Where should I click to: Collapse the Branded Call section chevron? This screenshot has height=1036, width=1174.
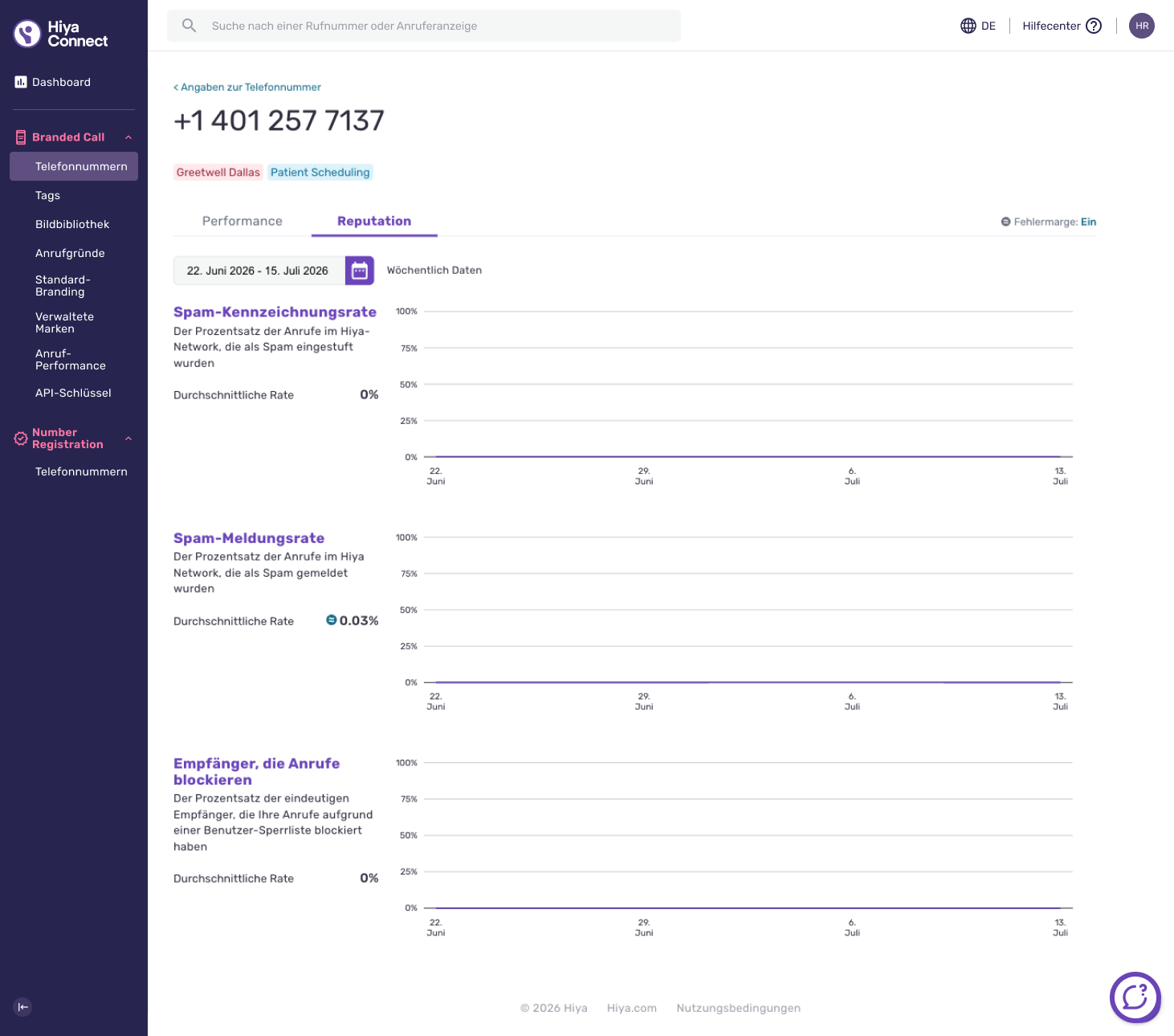click(x=128, y=137)
